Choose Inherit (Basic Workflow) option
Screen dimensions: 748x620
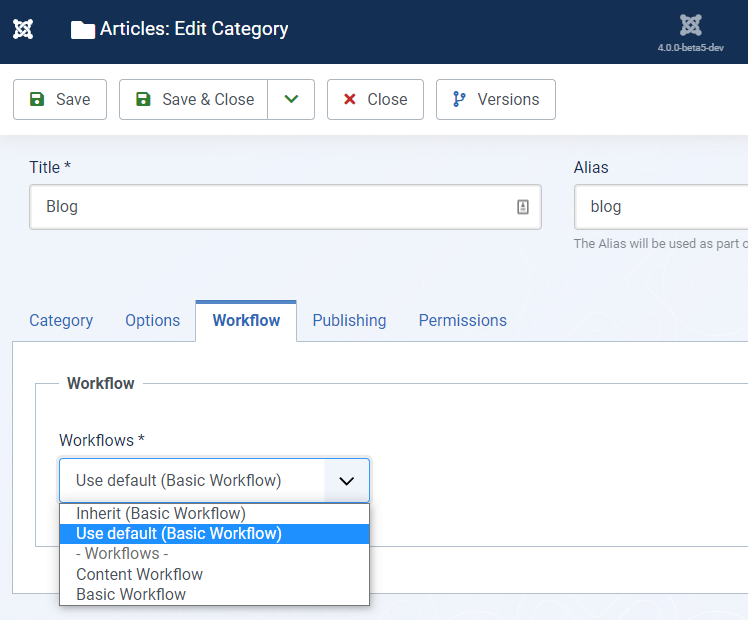(x=161, y=514)
